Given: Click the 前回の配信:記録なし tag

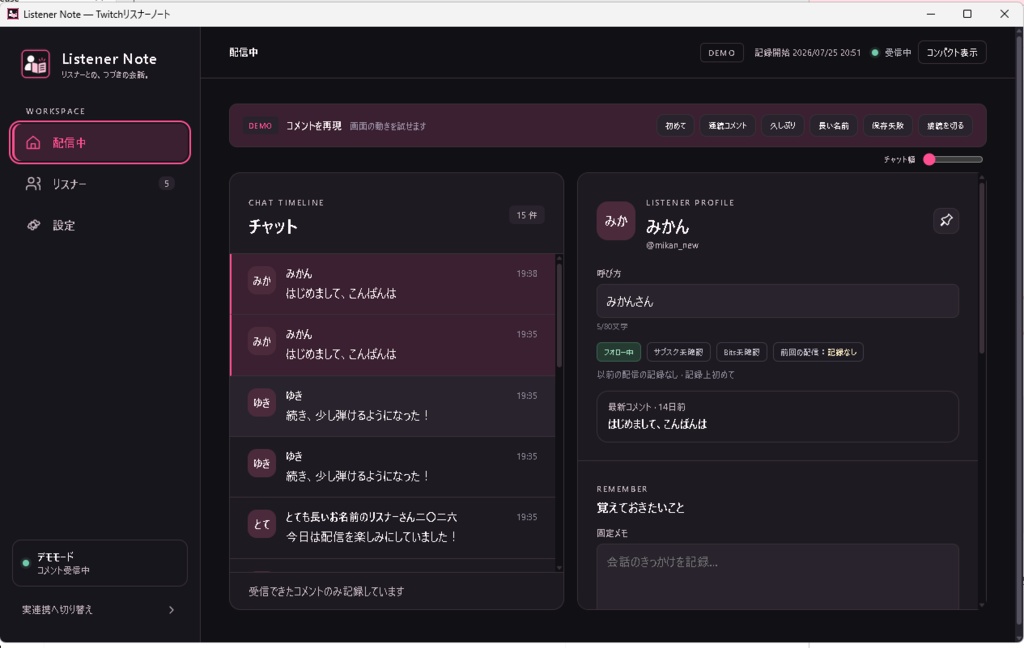Looking at the screenshot, I should click(818, 352).
